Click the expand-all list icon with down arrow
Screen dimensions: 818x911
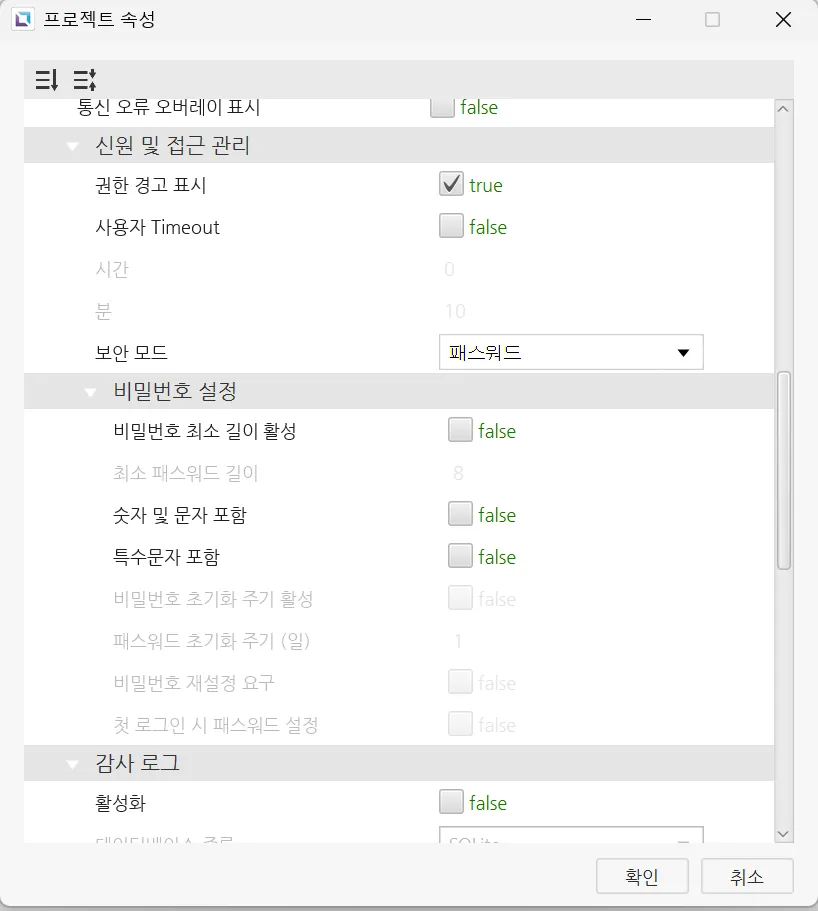coord(46,79)
